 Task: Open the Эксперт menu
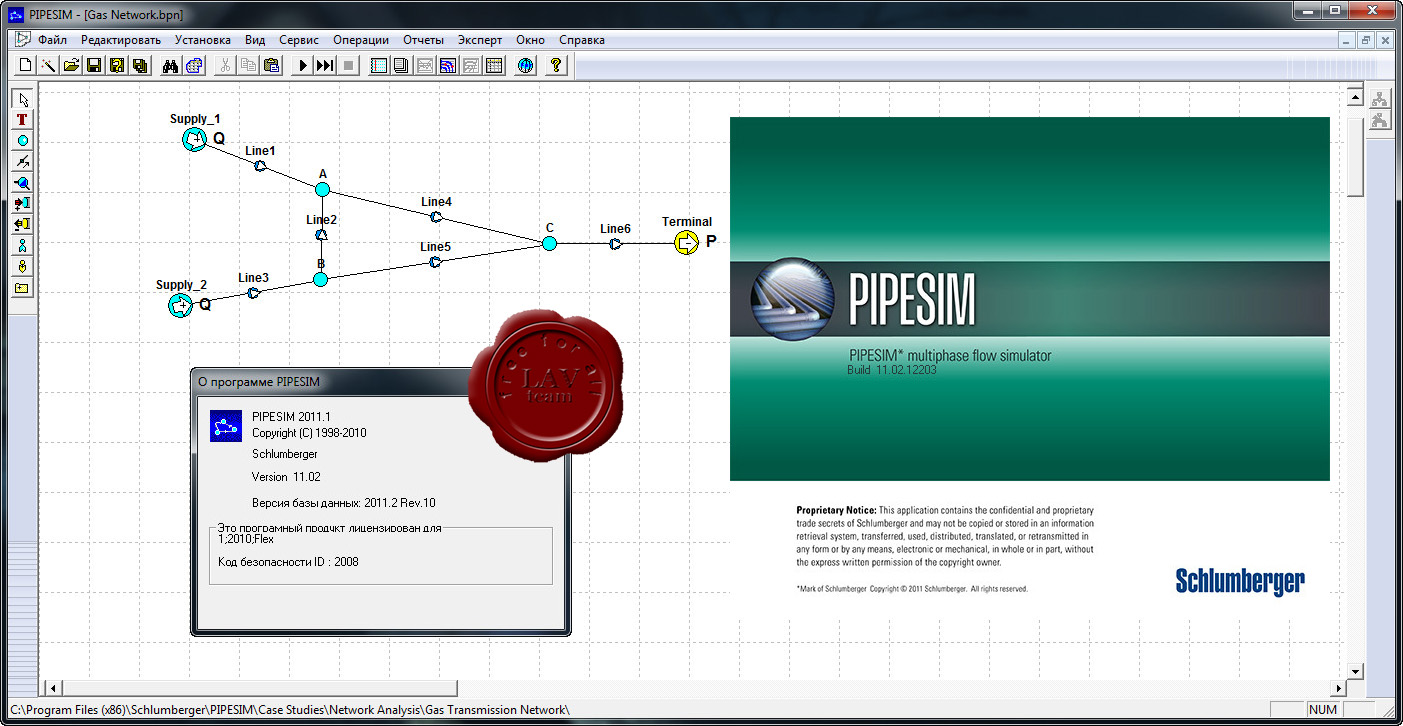coord(480,40)
